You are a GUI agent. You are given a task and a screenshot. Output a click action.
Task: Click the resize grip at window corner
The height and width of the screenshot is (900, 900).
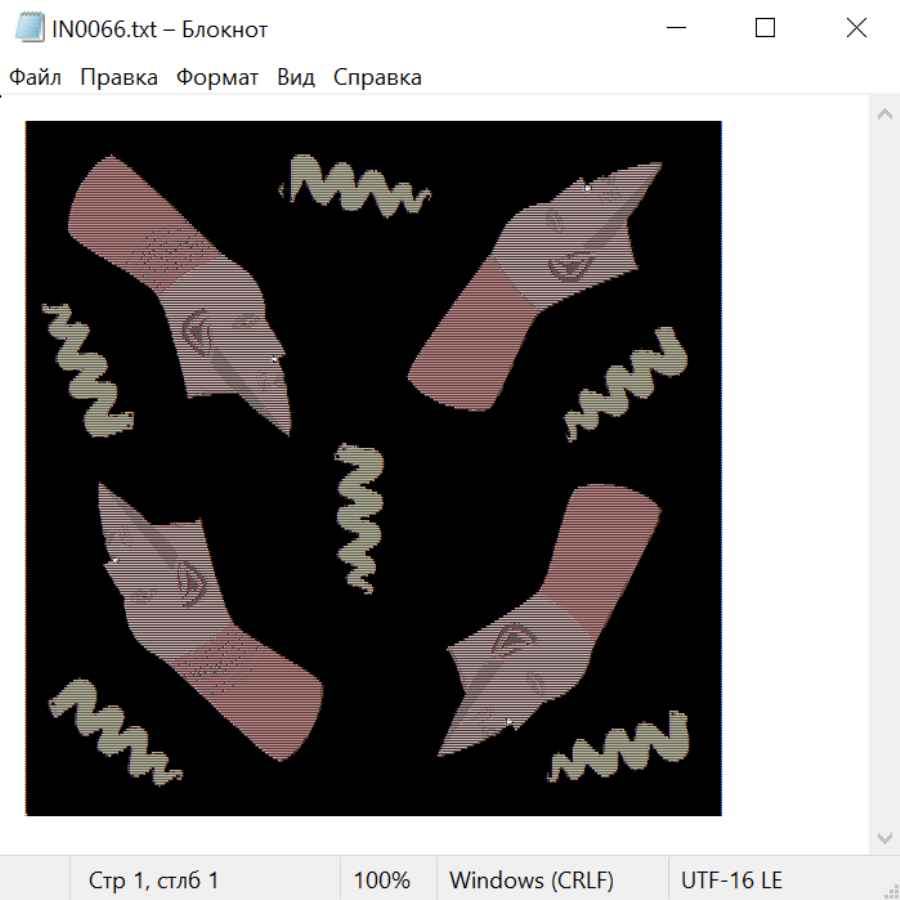(x=890, y=890)
